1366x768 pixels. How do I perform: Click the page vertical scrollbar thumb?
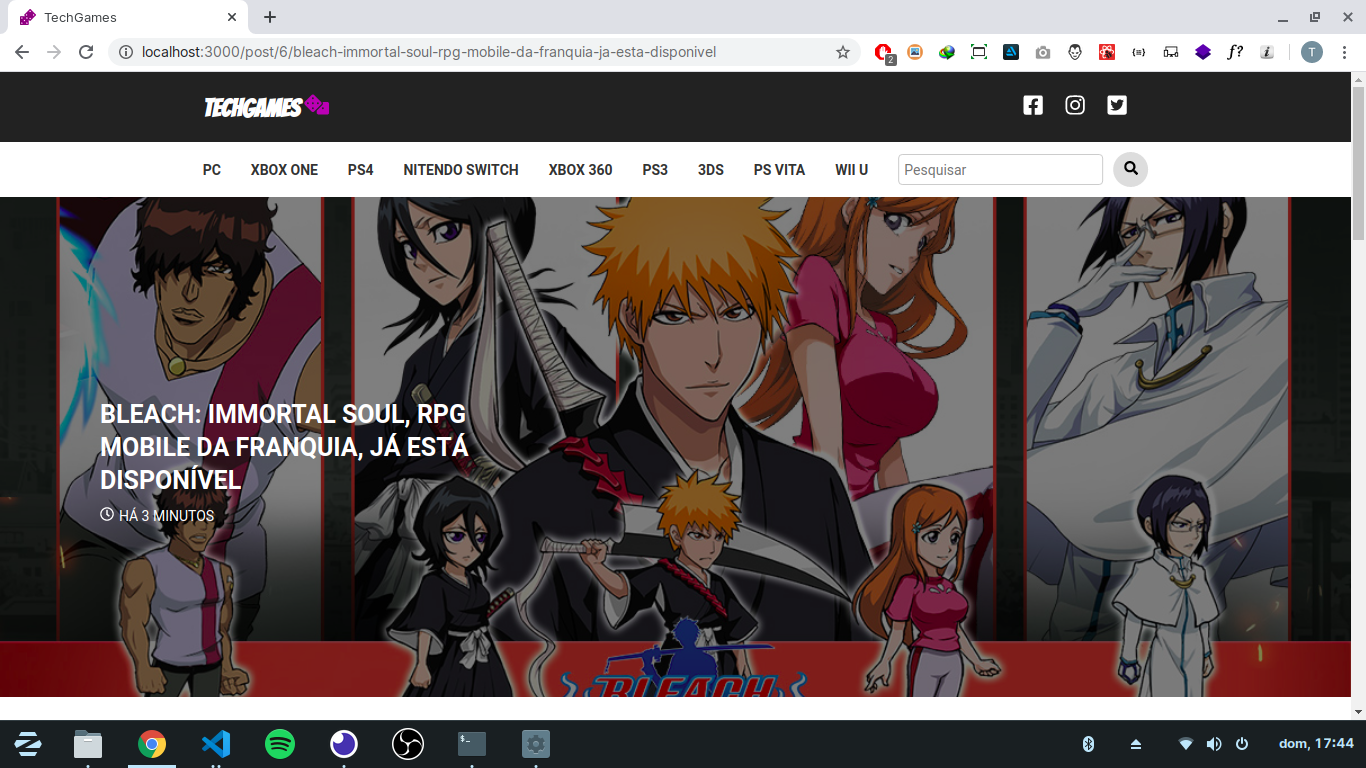coord(1358,163)
